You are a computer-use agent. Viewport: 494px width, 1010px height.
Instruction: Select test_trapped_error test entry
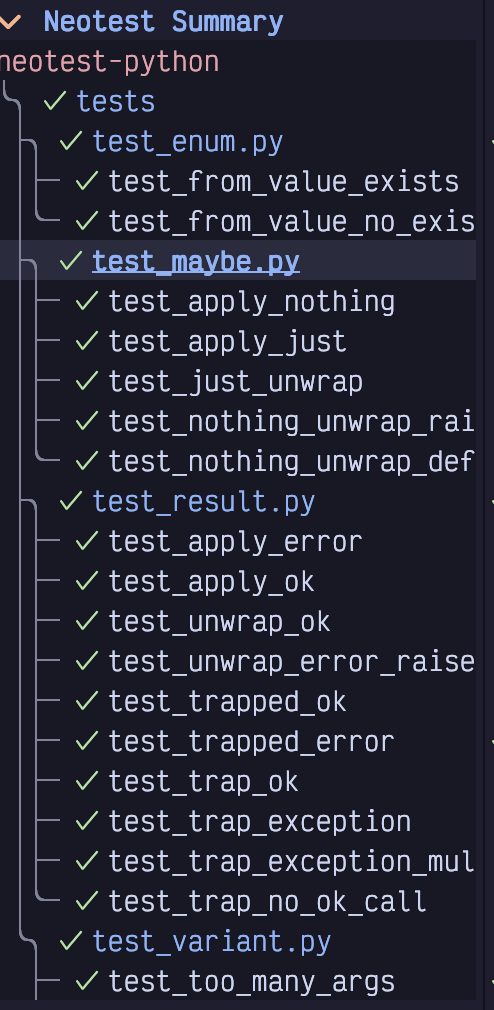pyautogui.click(x=251, y=741)
